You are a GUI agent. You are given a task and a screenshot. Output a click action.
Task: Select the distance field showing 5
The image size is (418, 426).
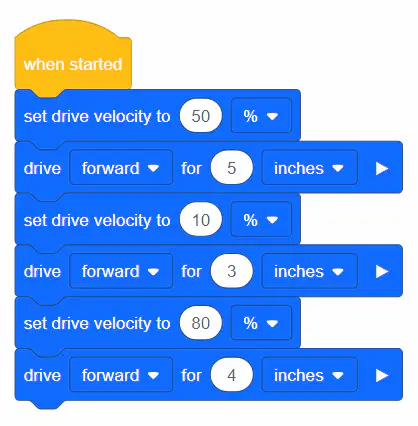click(x=232, y=168)
